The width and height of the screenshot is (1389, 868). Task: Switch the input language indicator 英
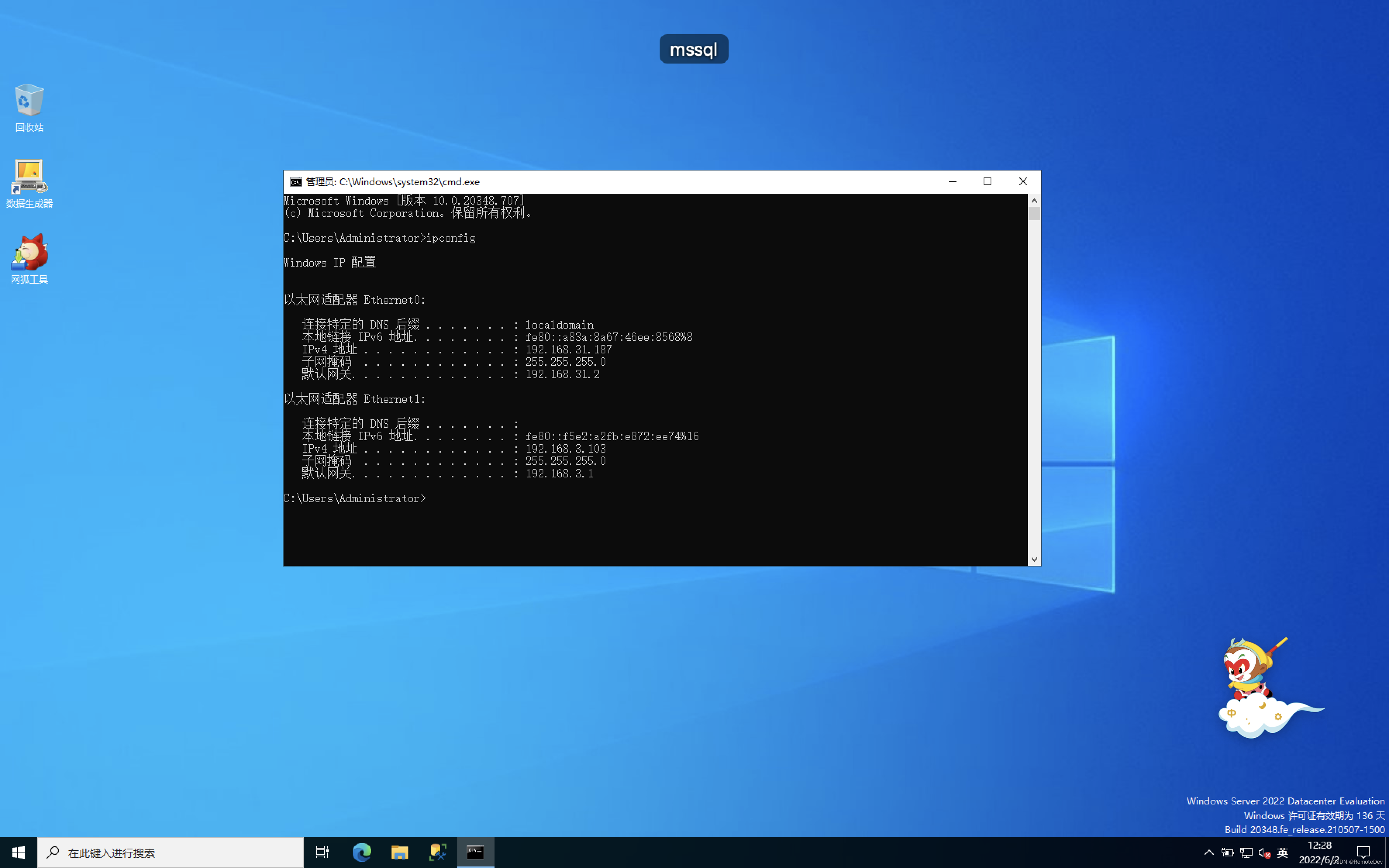coord(1283,852)
